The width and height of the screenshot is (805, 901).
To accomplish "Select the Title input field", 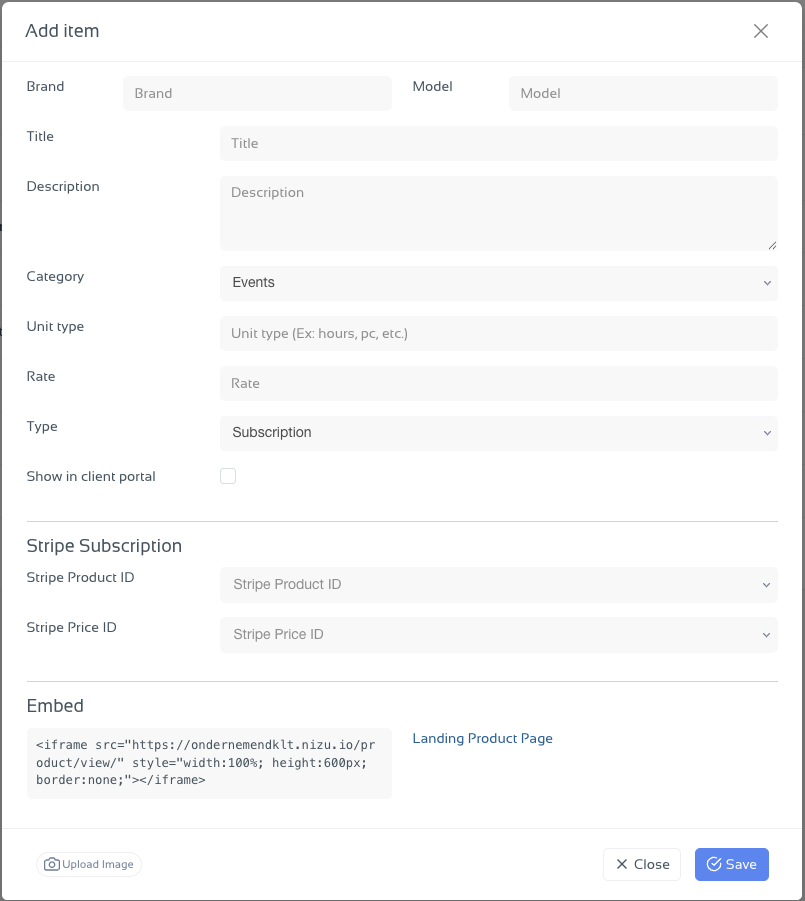I will [x=498, y=143].
